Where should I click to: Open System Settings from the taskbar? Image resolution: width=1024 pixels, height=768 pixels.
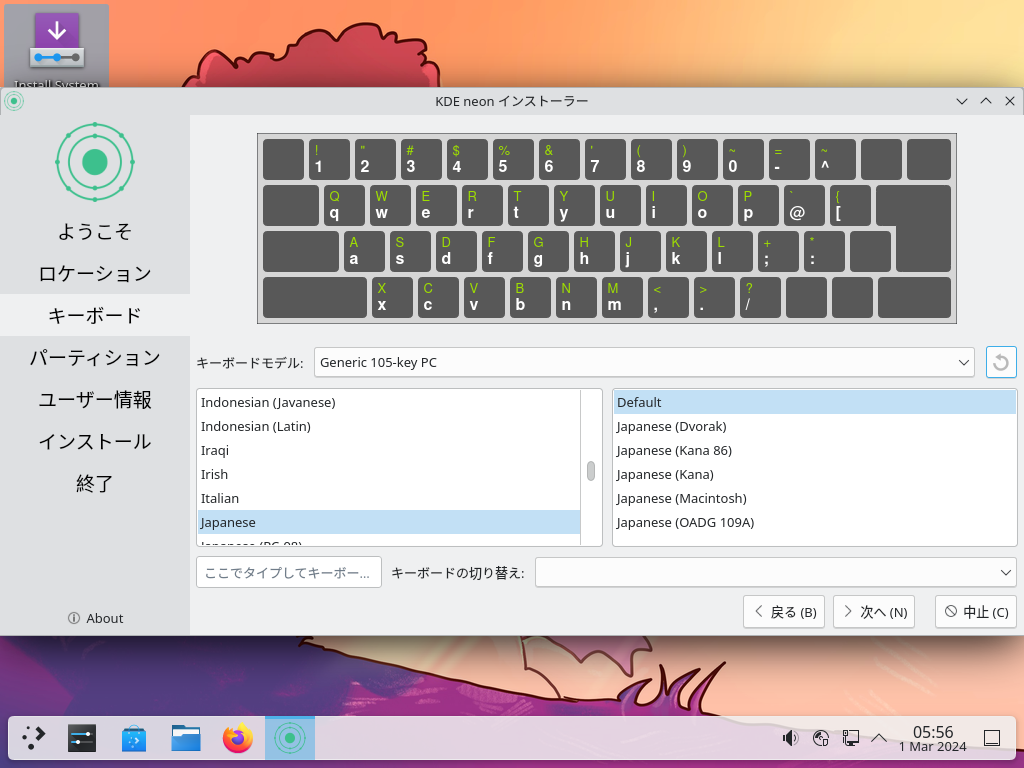click(x=82, y=738)
